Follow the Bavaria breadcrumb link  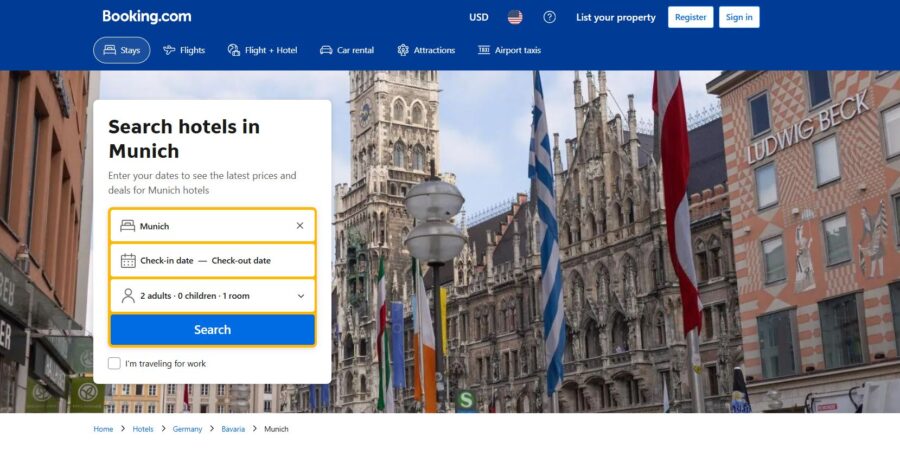(233, 429)
